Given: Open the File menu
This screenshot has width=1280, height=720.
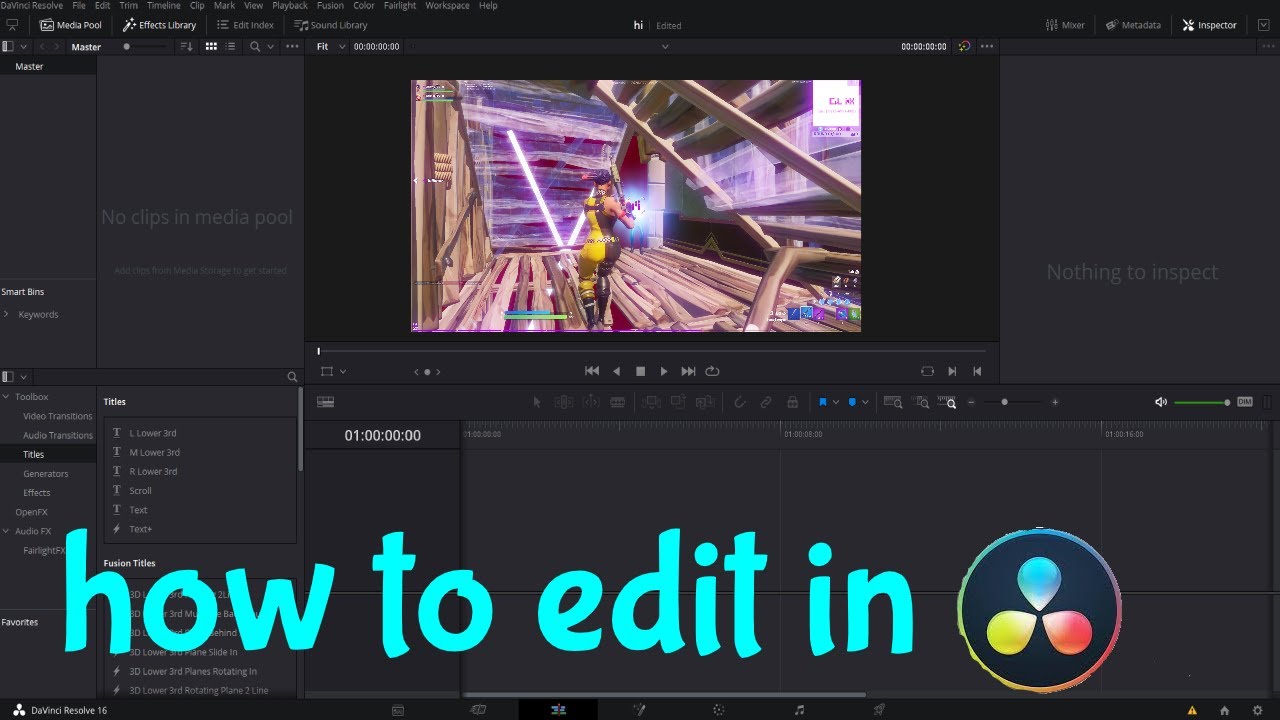Looking at the screenshot, I should pyautogui.click(x=79, y=6).
